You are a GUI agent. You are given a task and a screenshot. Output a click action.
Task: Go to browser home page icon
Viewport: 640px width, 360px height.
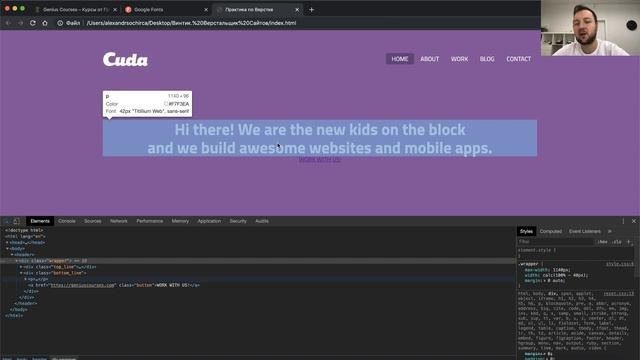pyautogui.click(x=45, y=23)
